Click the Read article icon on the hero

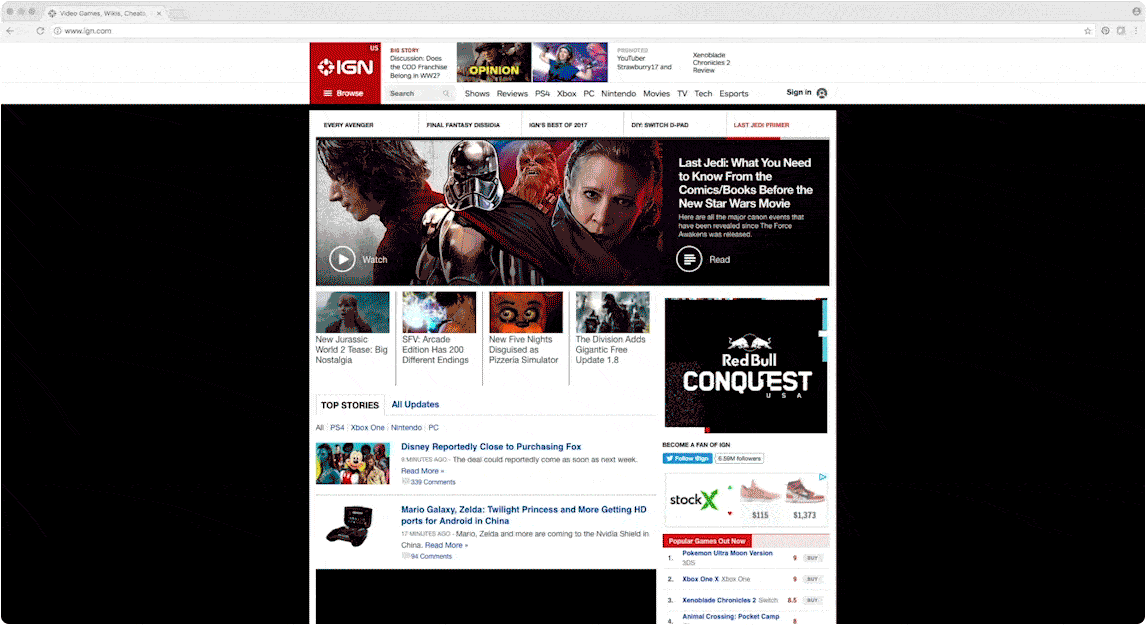[688, 259]
